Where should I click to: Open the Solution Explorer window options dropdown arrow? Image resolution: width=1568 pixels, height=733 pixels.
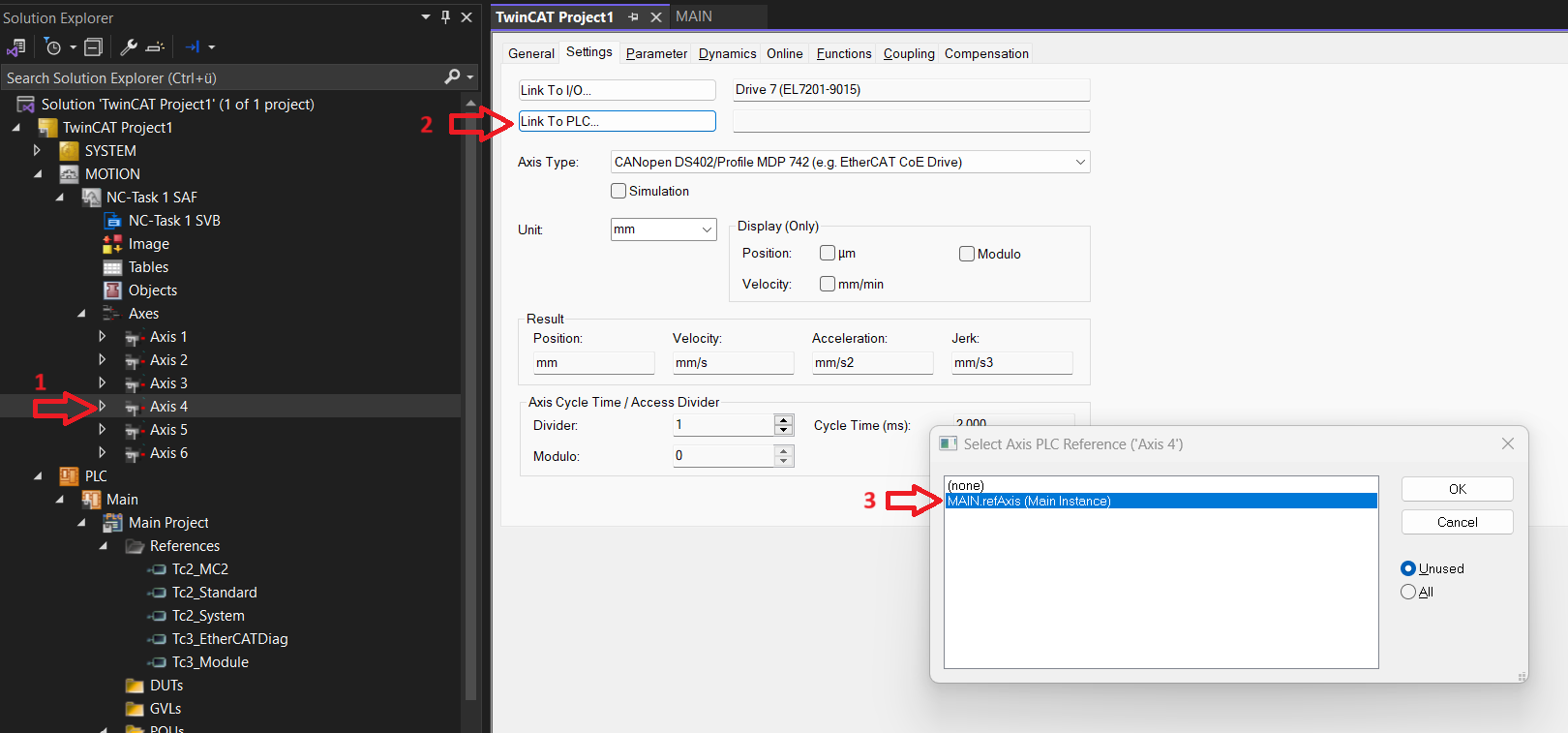pos(426,16)
